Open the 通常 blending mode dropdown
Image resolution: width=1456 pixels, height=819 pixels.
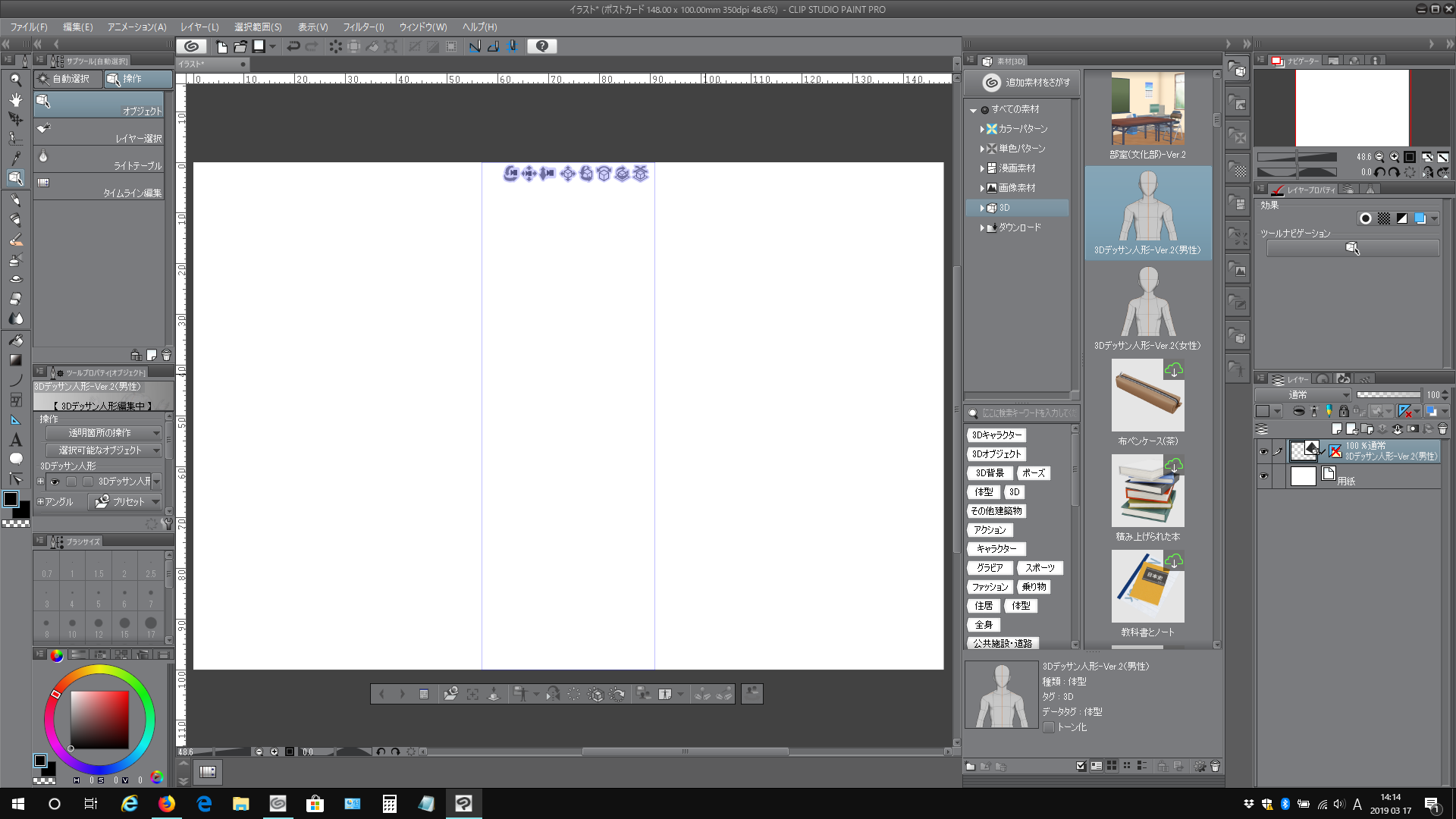pos(1303,394)
